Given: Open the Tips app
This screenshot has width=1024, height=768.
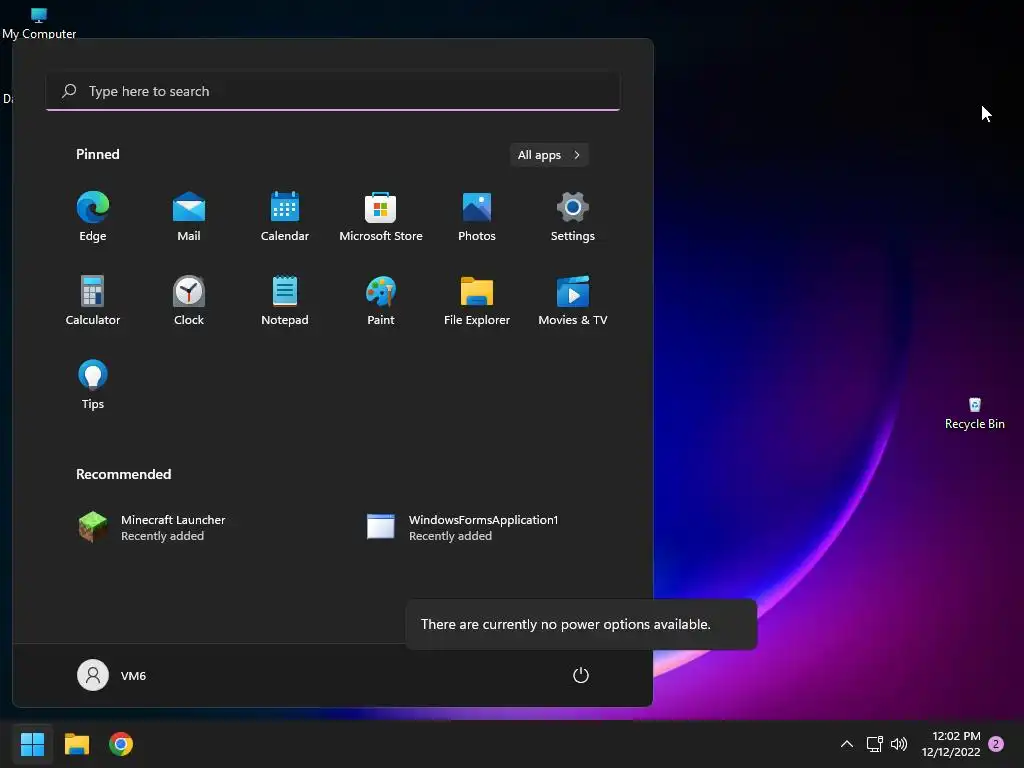Looking at the screenshot, I should tap(93, 385).
